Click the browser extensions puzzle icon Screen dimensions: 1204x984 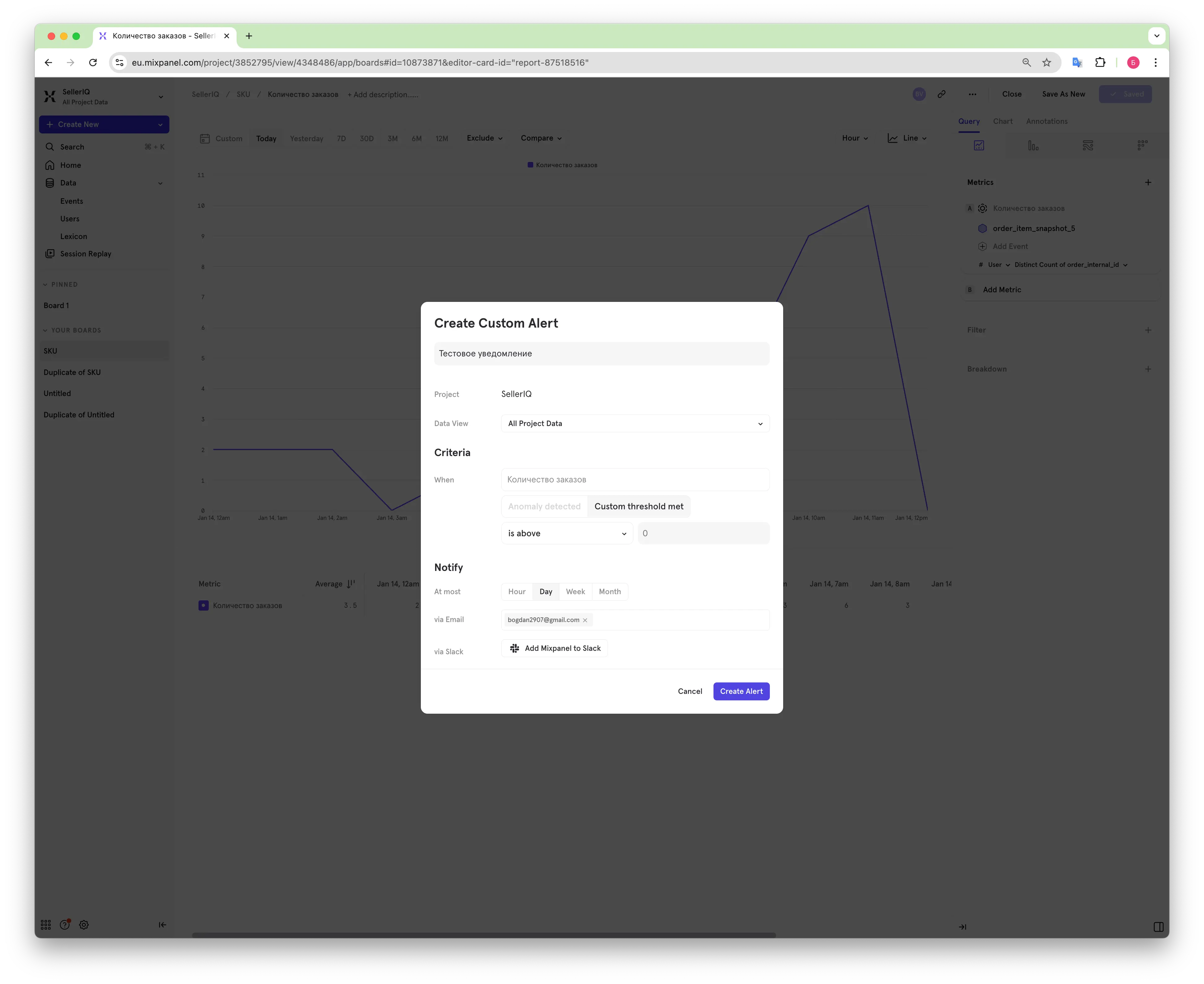(x=1100, y=62)
